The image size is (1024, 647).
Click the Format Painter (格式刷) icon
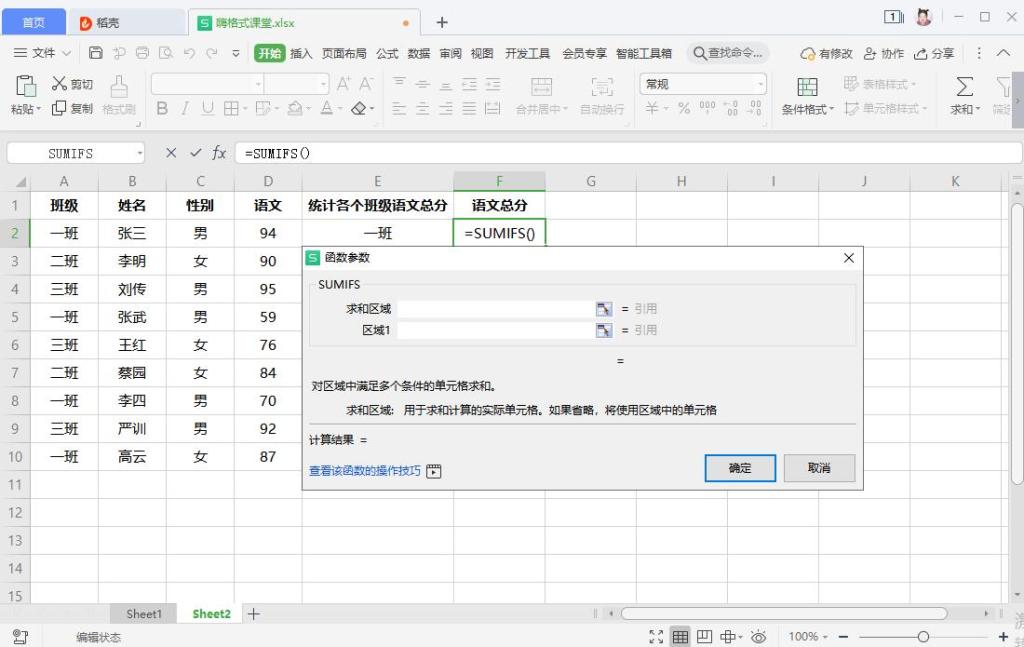pyautogui.click(x=119, y=95)
